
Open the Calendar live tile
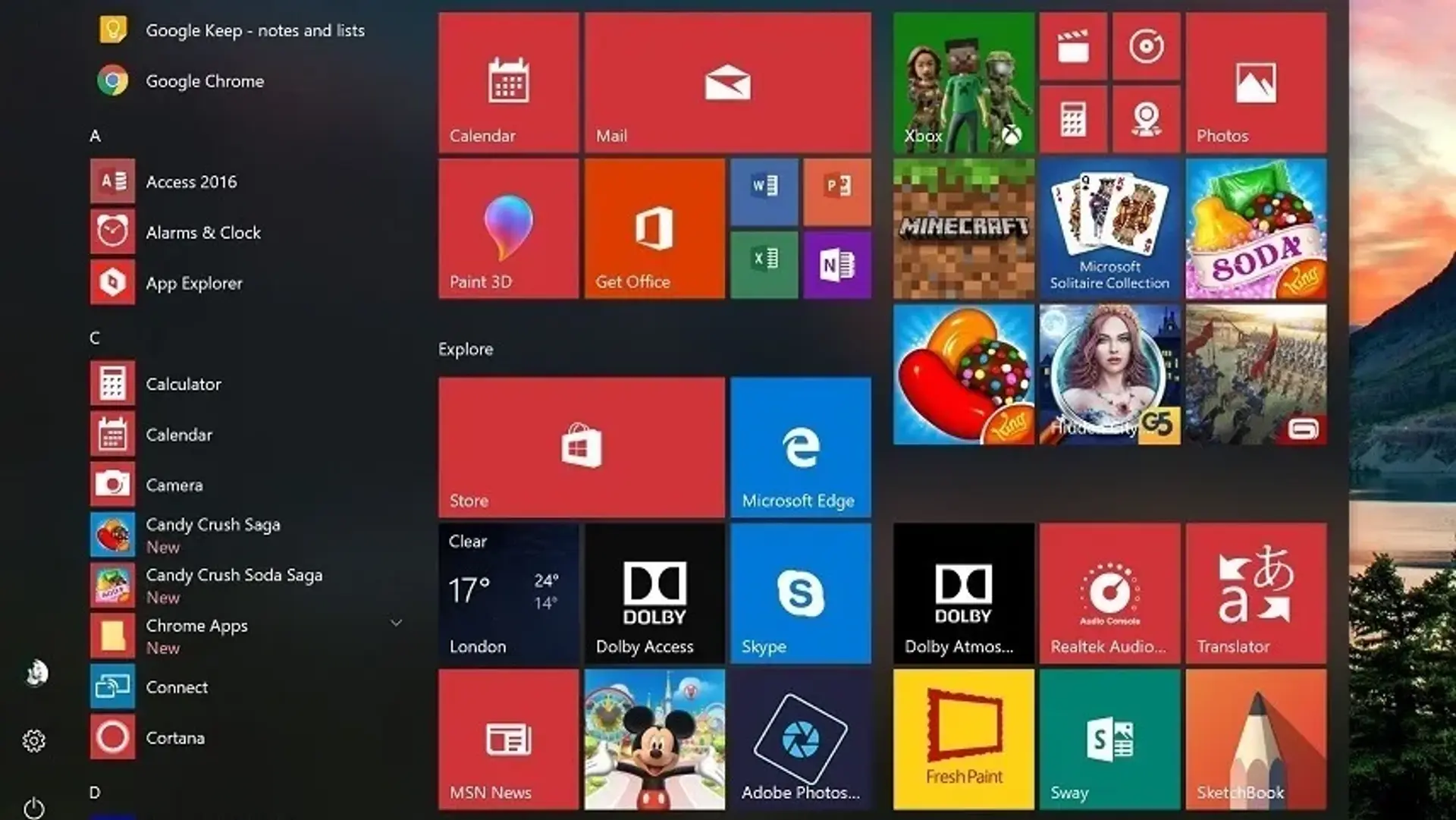pos(508,82)
